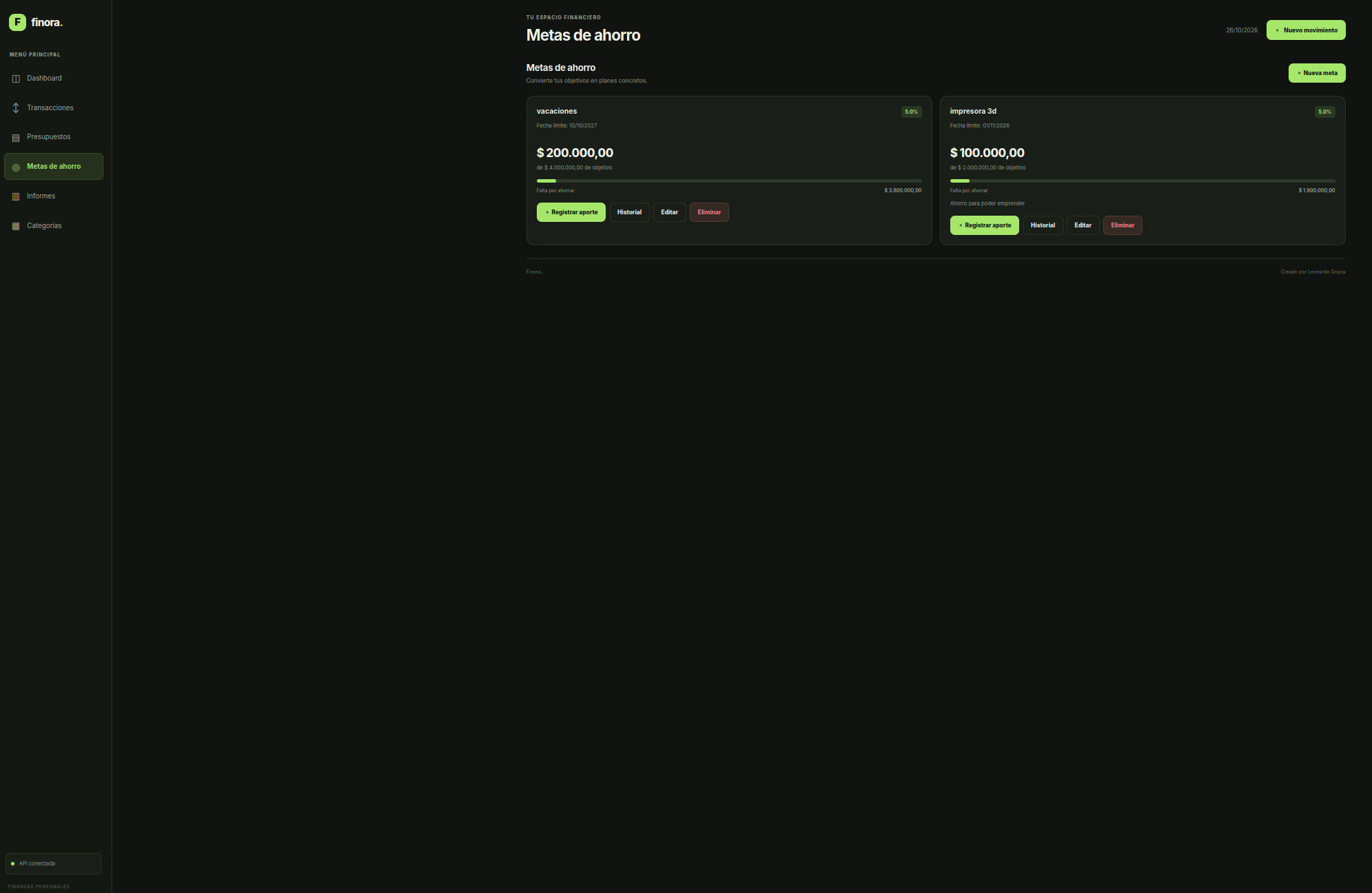Open the Categorías section
Viewport: 1372px width, 893px height.
54,226
